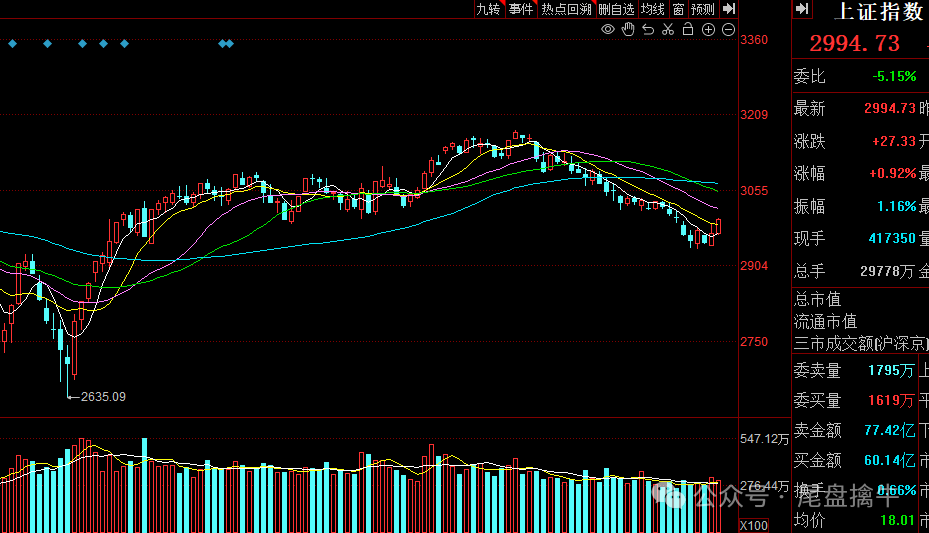This screenshot has height=533, width=929.
Task: Click the 上证指数 title
Action: click(879, 11)
